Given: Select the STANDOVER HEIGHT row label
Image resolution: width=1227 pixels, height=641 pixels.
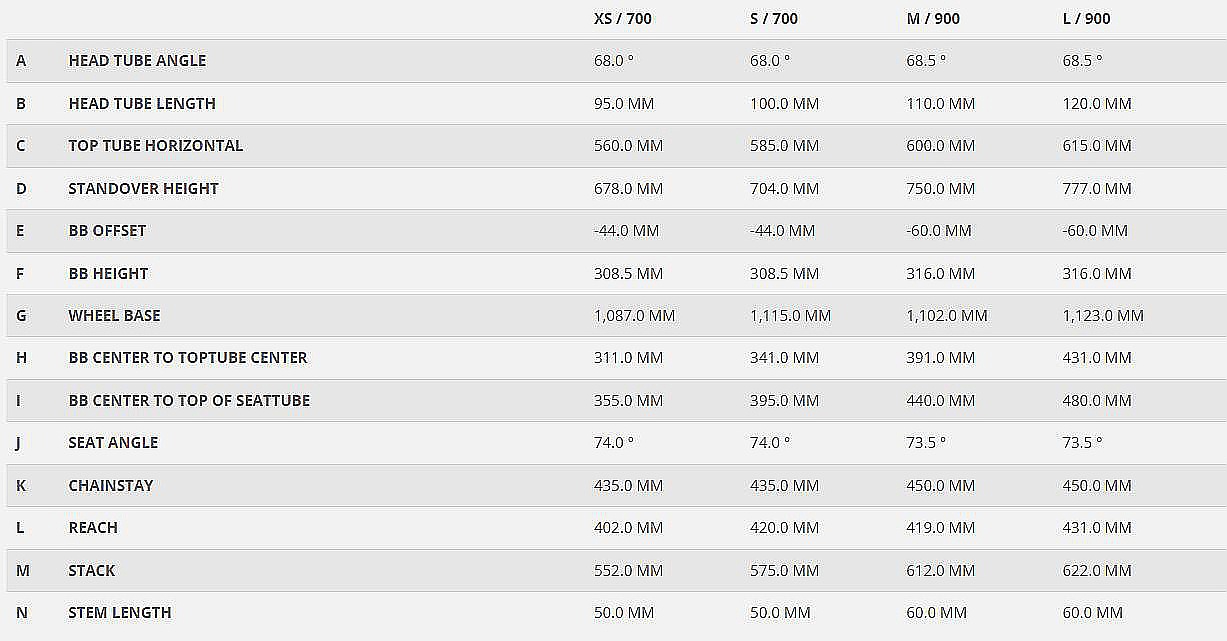Looking at the screenshot, I should click(x=143, y=188).
